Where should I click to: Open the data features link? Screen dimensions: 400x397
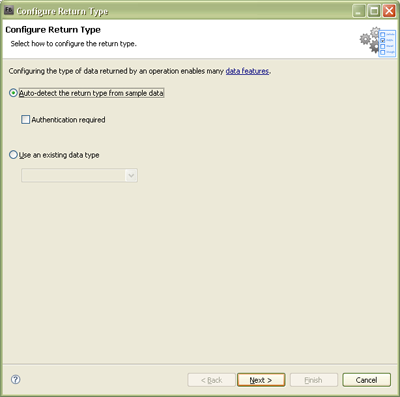[x=247, y=71]
